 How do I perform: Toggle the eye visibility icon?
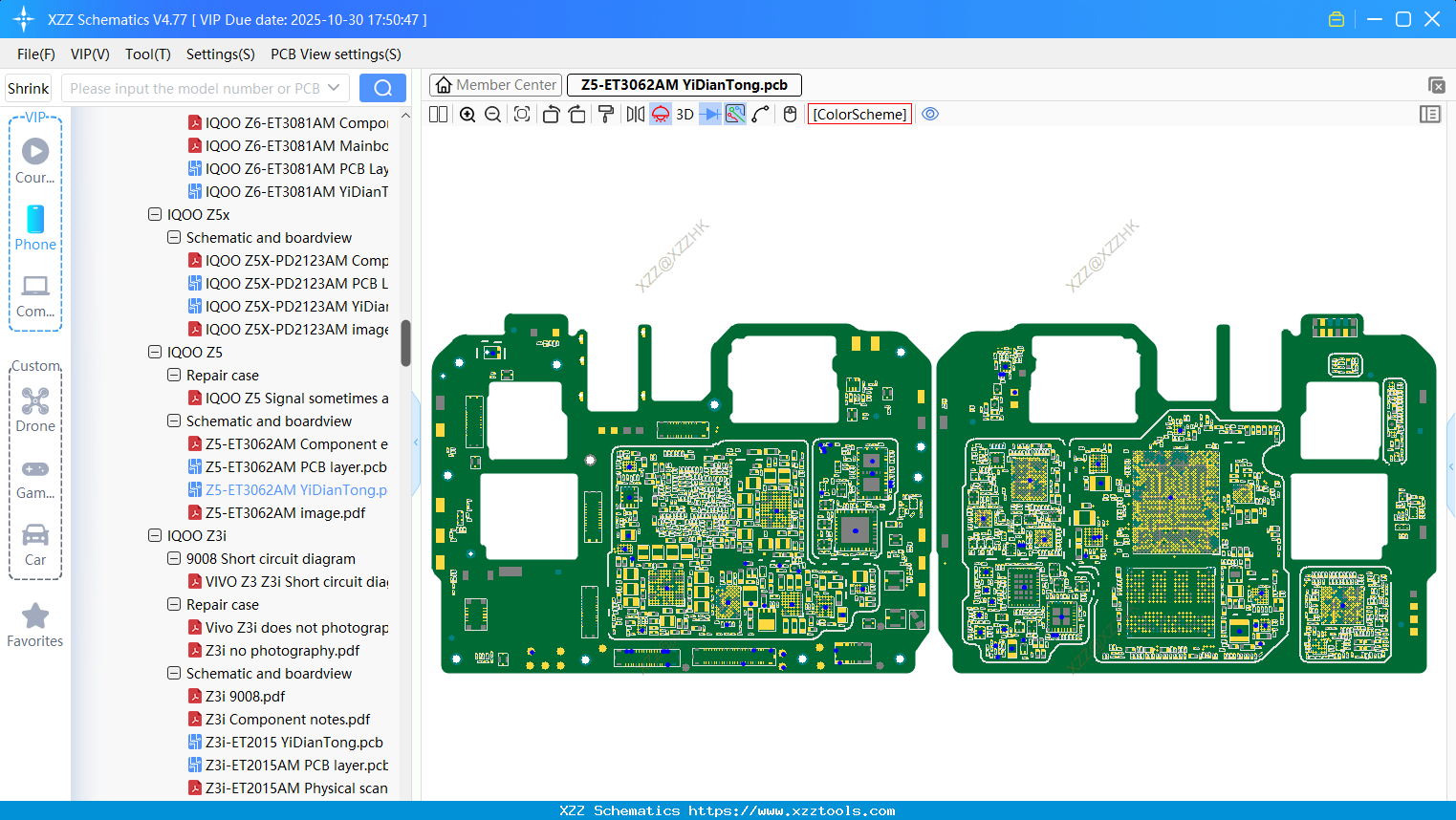coord(930,115)
